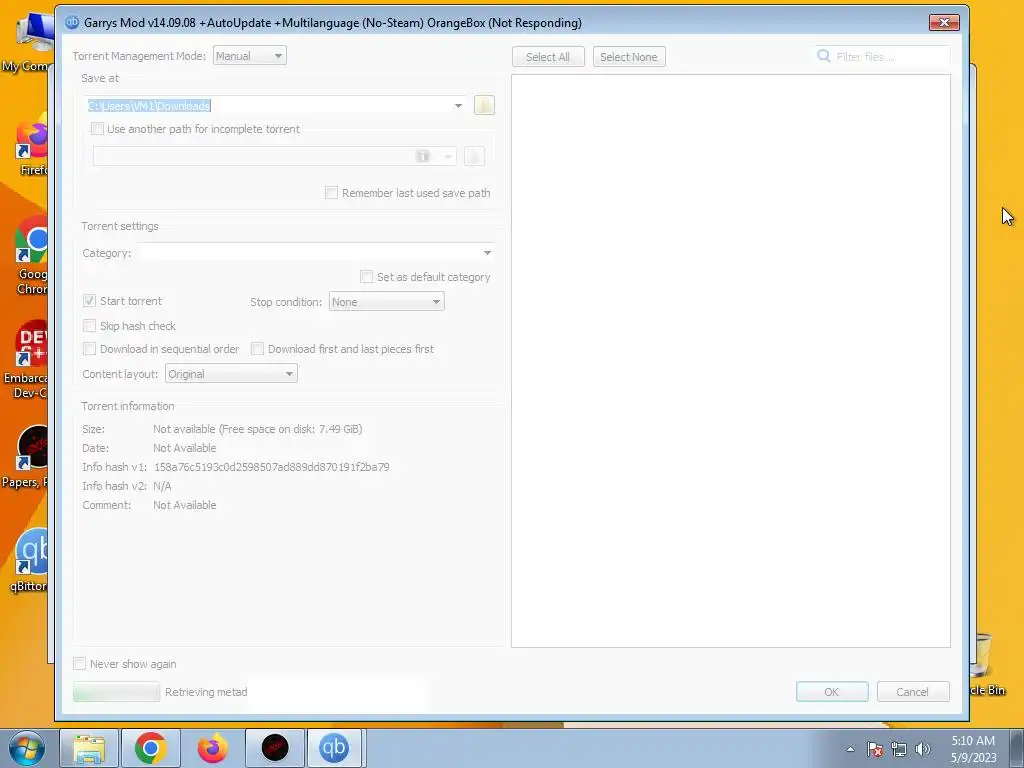Check Never show again

click(79, 664)
